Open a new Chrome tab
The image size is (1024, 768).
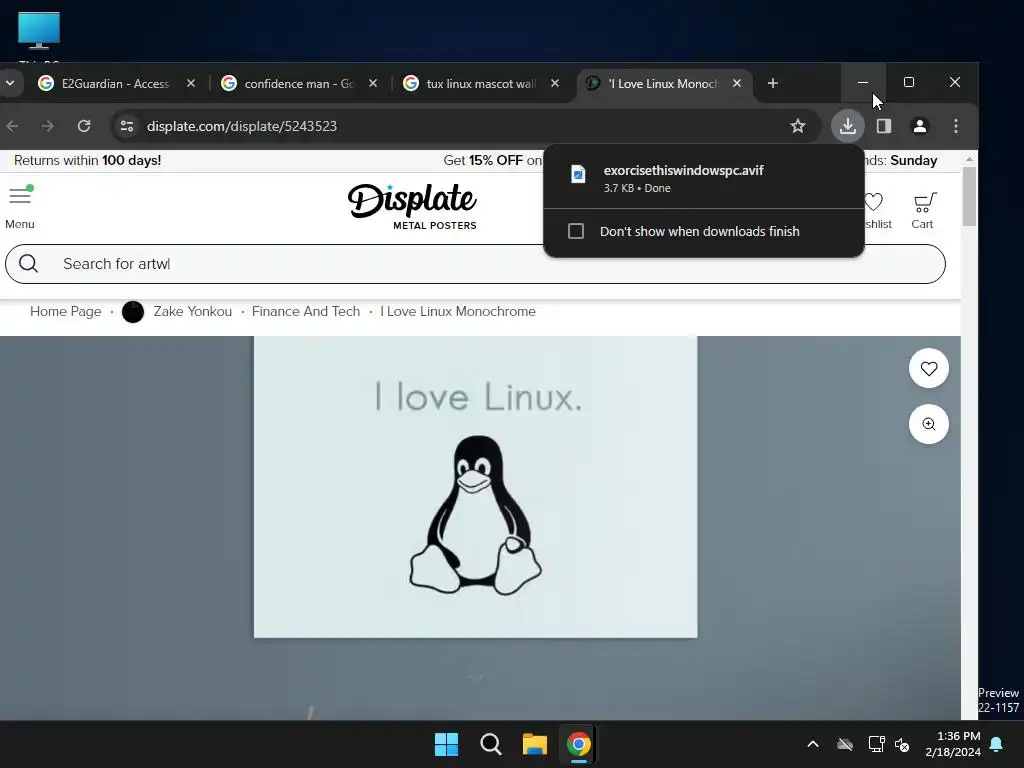tap(773, 83)
